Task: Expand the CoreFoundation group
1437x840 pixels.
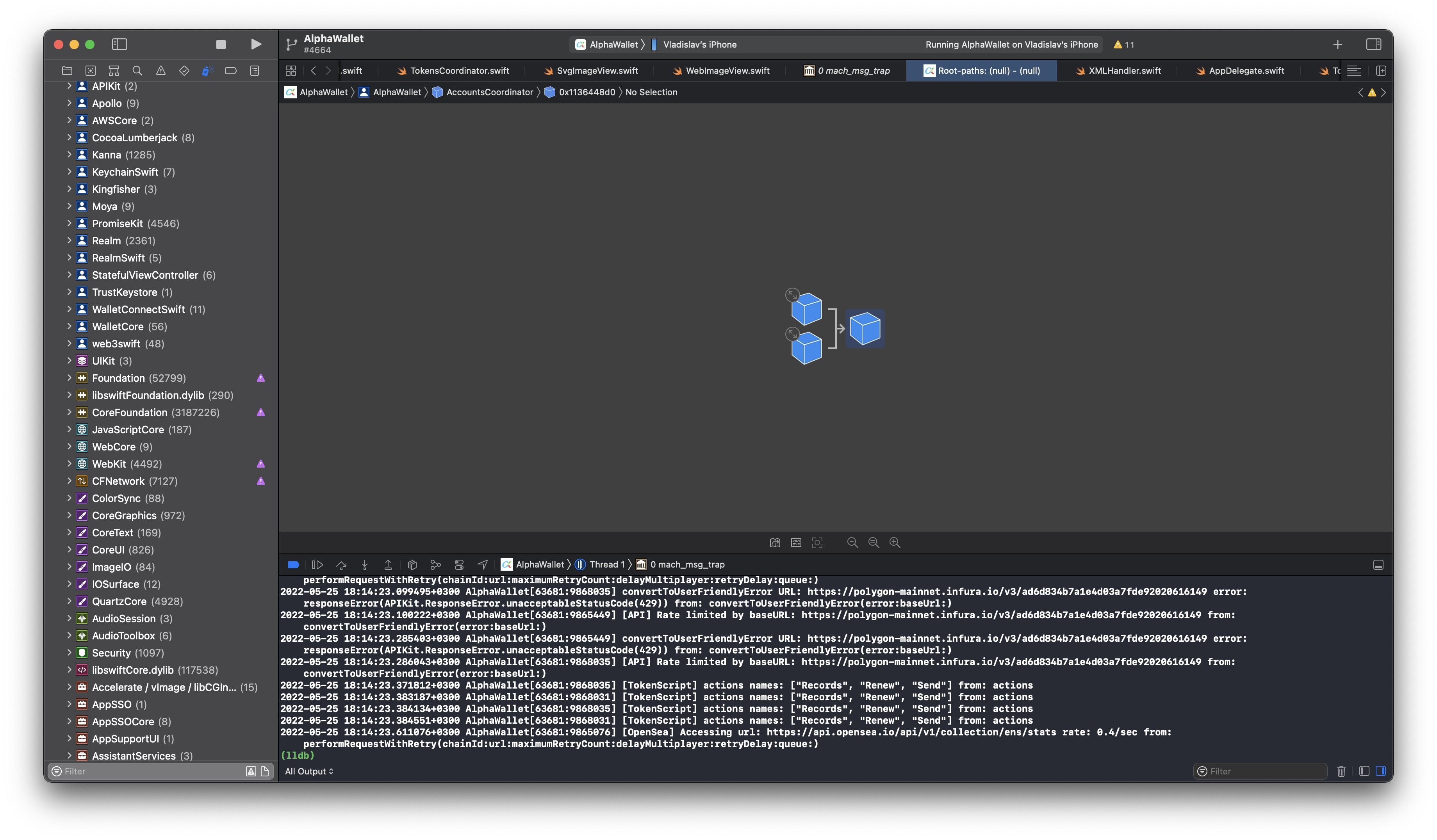Action: [x=69, y=412]
